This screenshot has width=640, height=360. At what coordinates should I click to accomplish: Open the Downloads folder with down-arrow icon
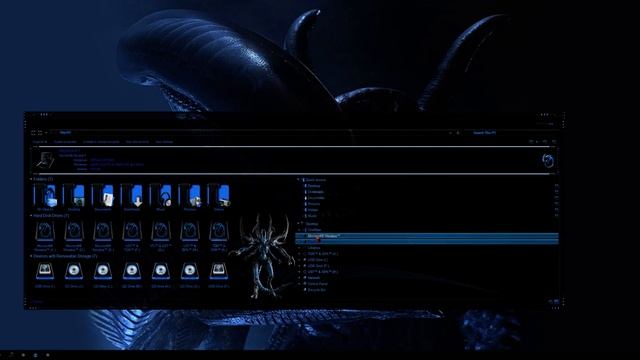point(132,196)
